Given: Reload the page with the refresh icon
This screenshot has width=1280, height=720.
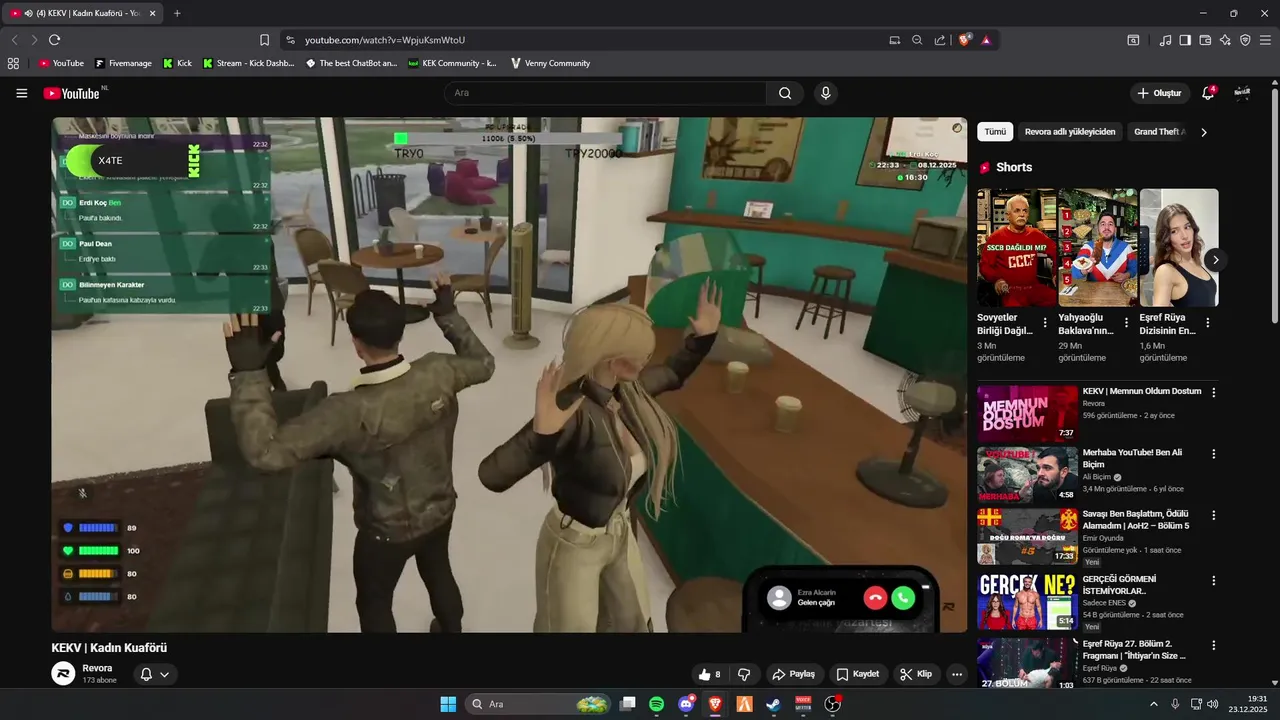Looking at the screenshot, I should 54,40.
